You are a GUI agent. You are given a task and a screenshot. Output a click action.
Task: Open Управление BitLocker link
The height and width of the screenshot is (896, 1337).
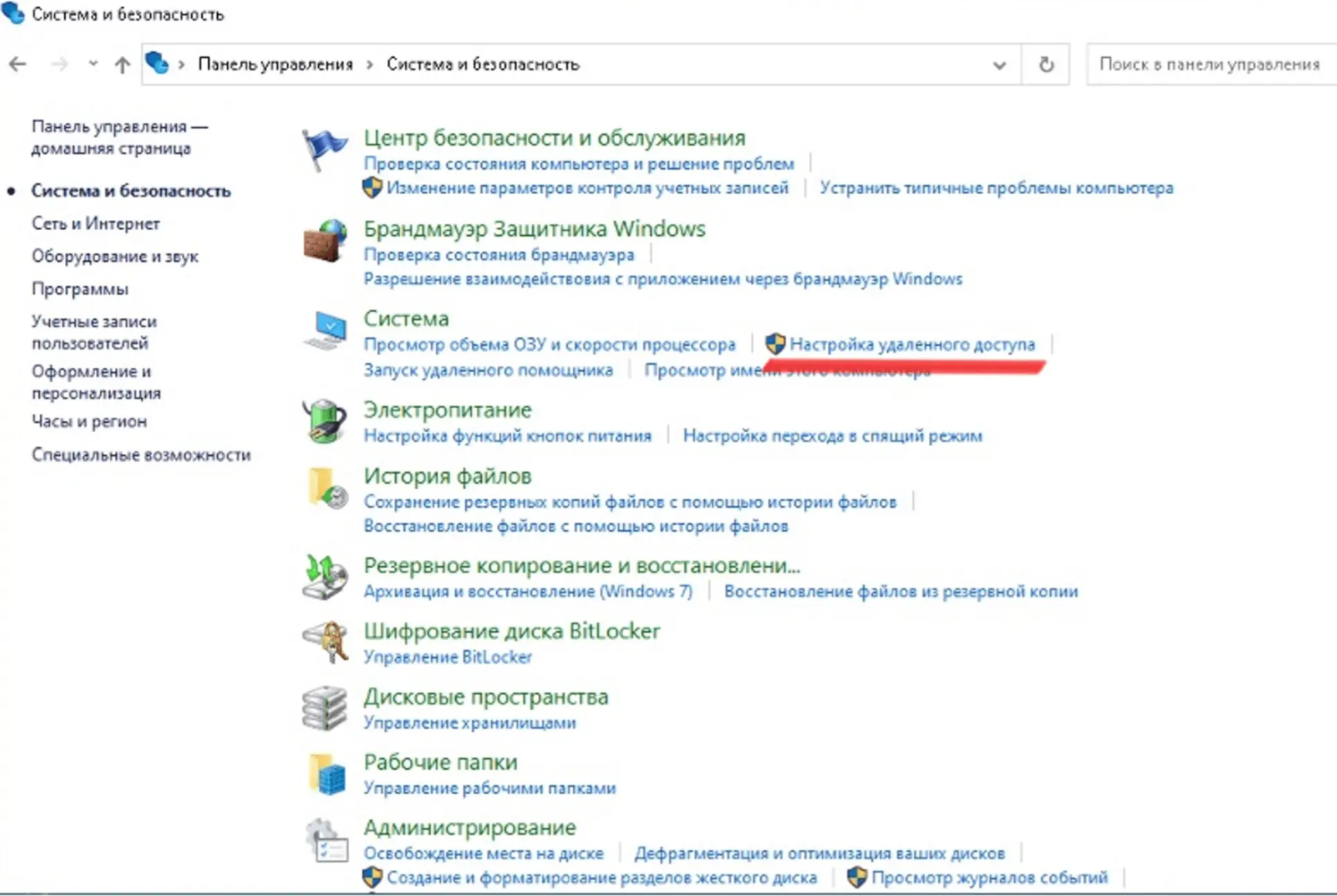click(x=448, y=656)
